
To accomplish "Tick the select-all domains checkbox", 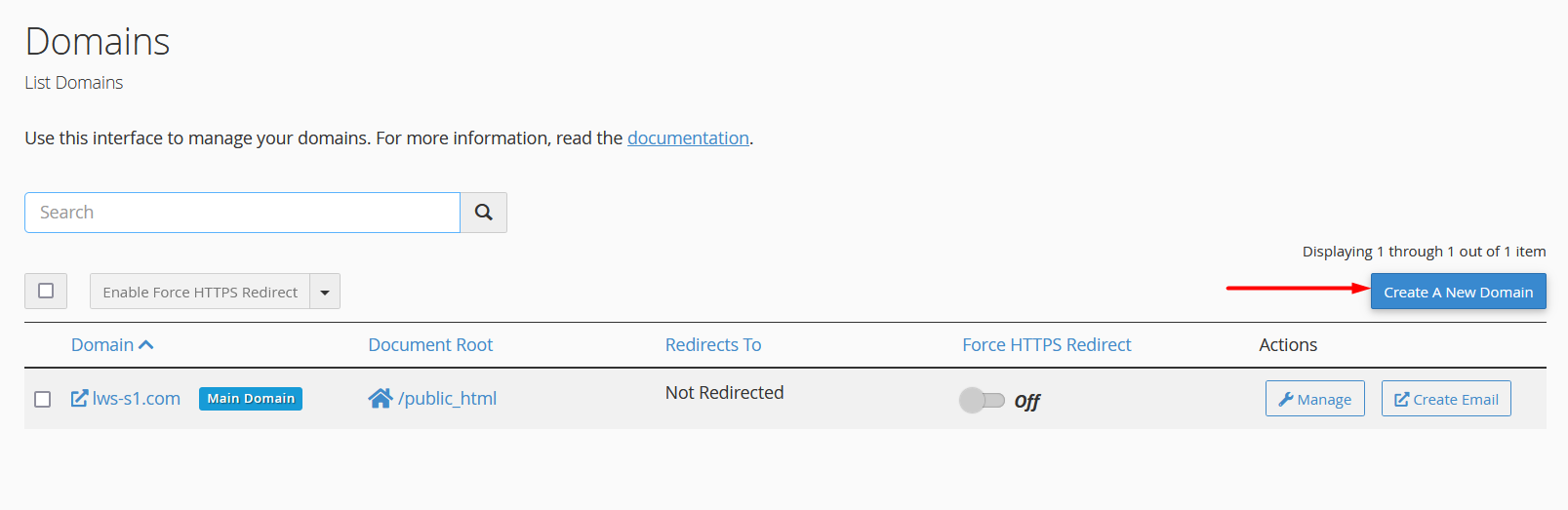I will (46, 291).
